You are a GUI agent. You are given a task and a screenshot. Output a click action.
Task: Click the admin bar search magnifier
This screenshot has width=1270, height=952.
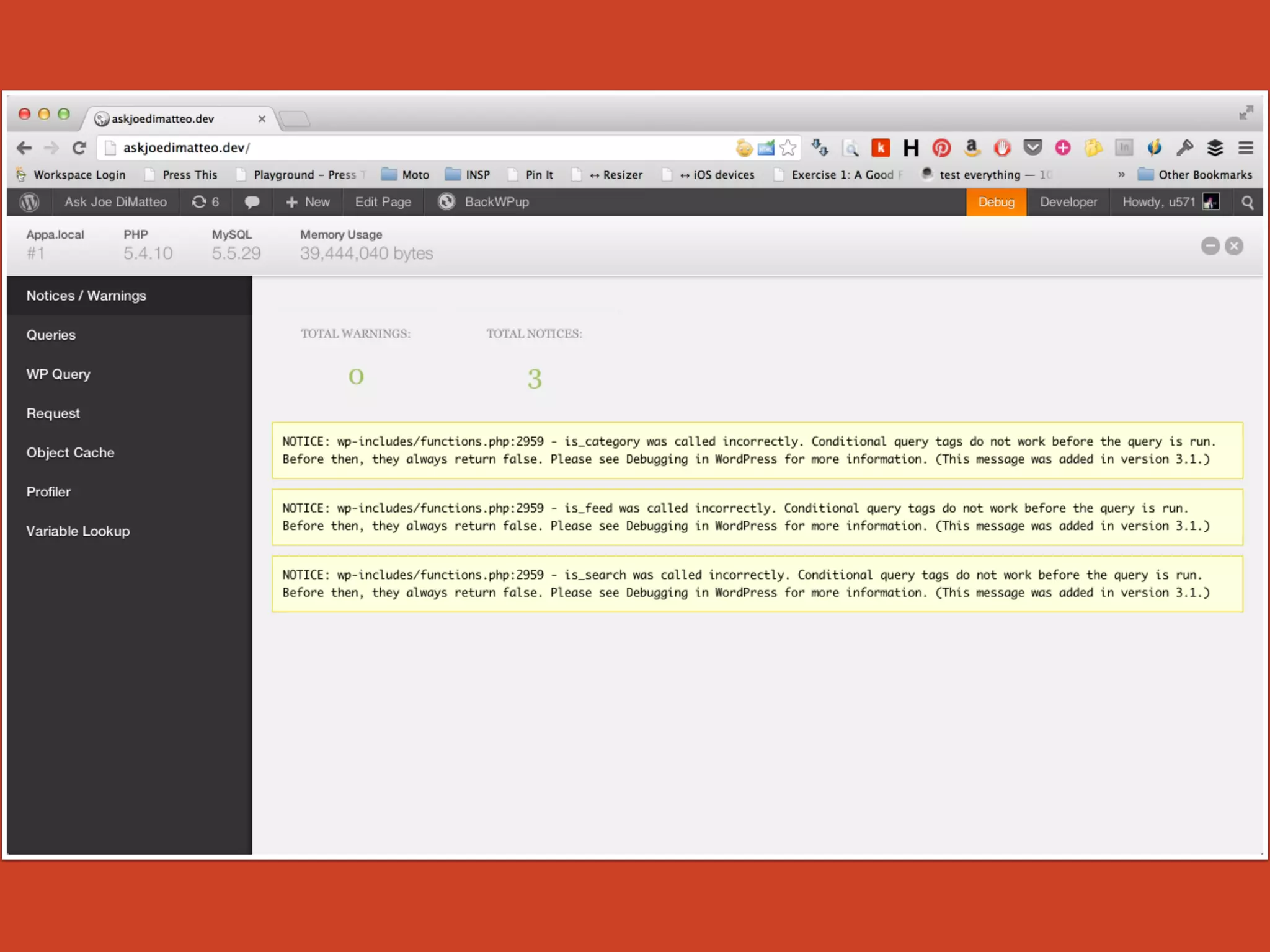point(1248,203)
